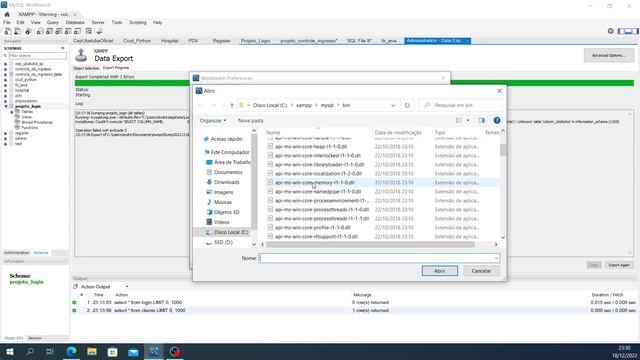Click the change view layout icon
640x360 pixels.
pos(459,120)
